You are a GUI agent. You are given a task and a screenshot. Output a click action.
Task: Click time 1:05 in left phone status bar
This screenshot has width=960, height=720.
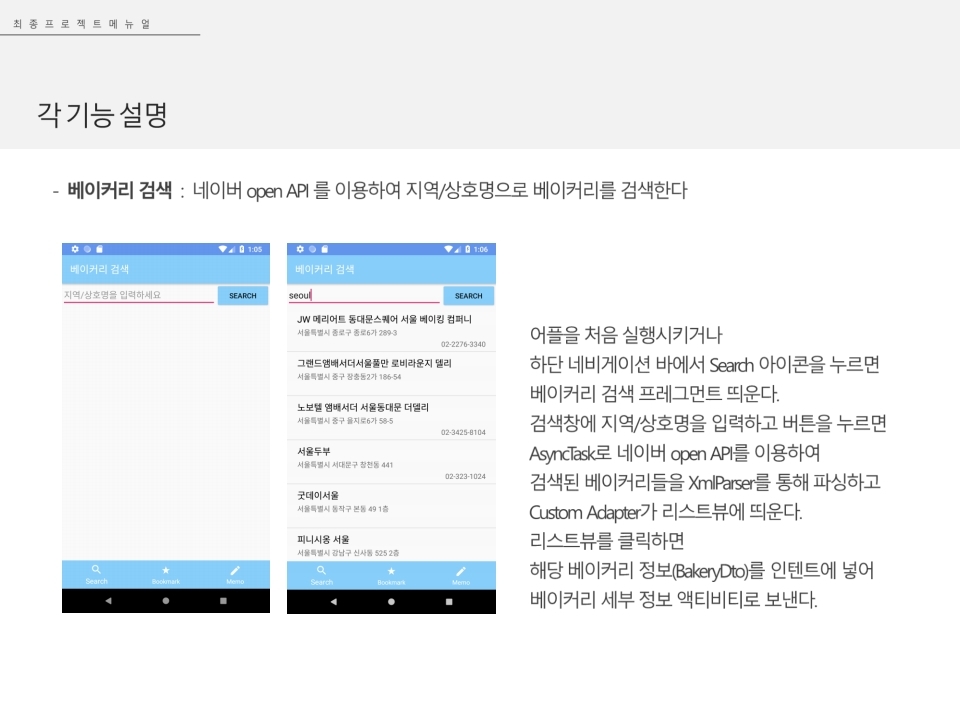point(255,249)
